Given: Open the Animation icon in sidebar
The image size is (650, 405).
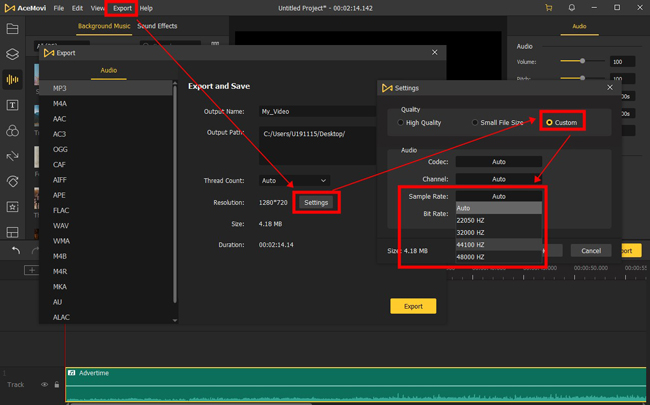Looking at the screenshot, I should click(12, 181).
